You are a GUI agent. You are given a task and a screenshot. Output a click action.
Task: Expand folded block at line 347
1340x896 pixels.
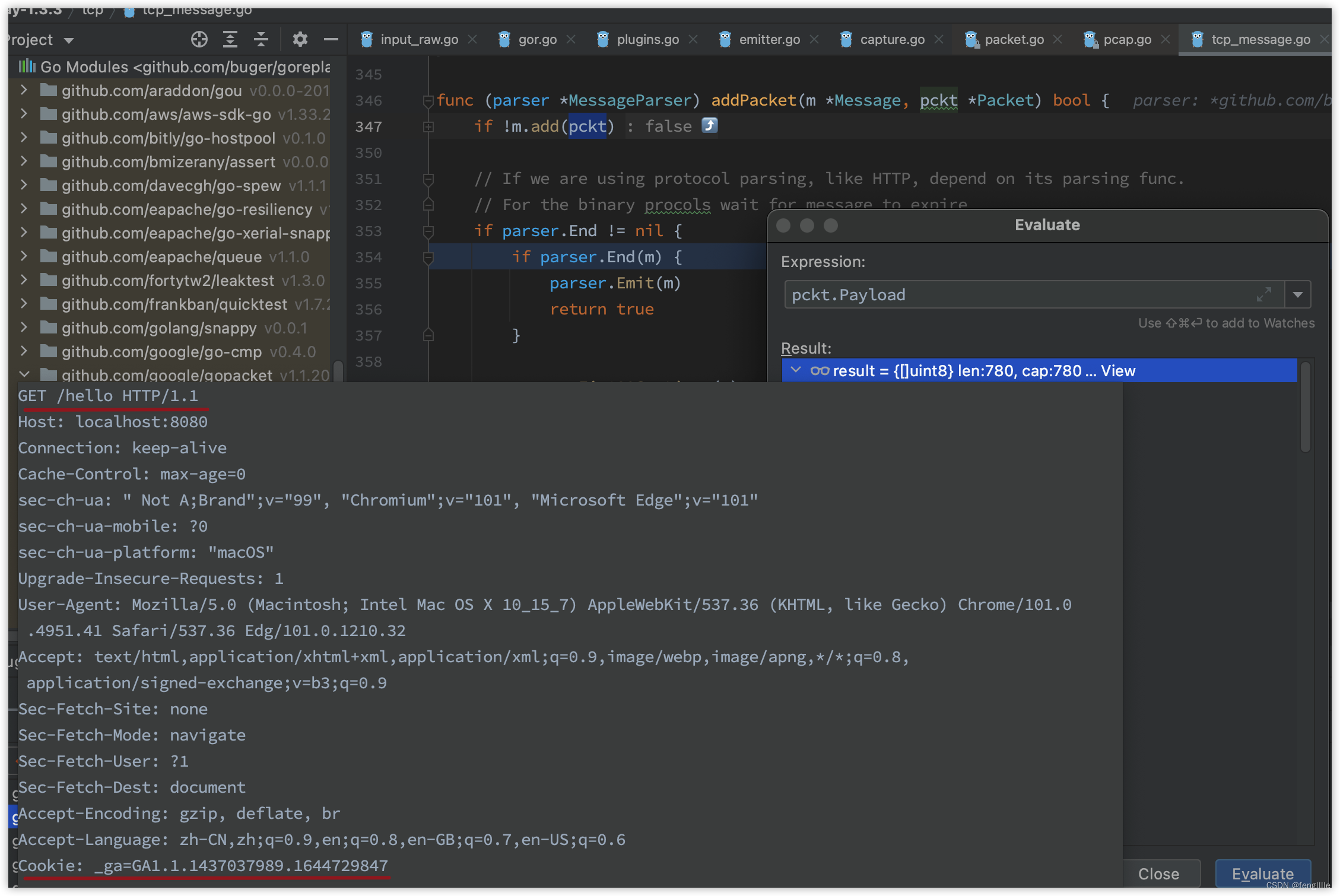pos(428,126)
